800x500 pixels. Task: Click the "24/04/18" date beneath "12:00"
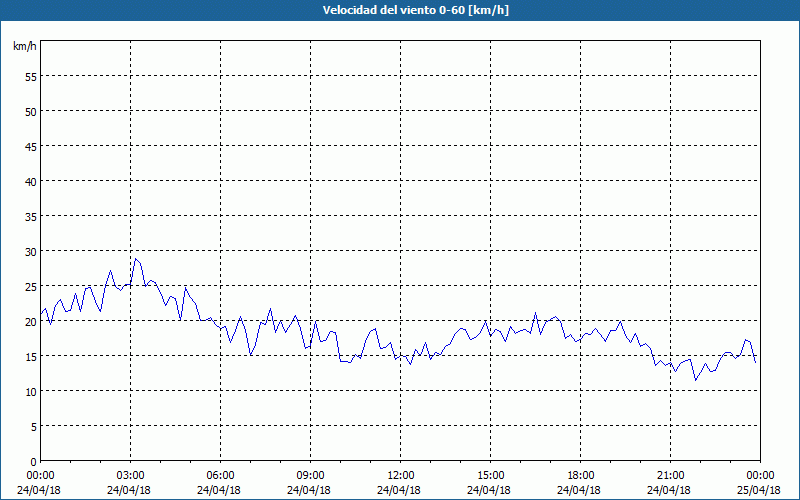point(399,490)
